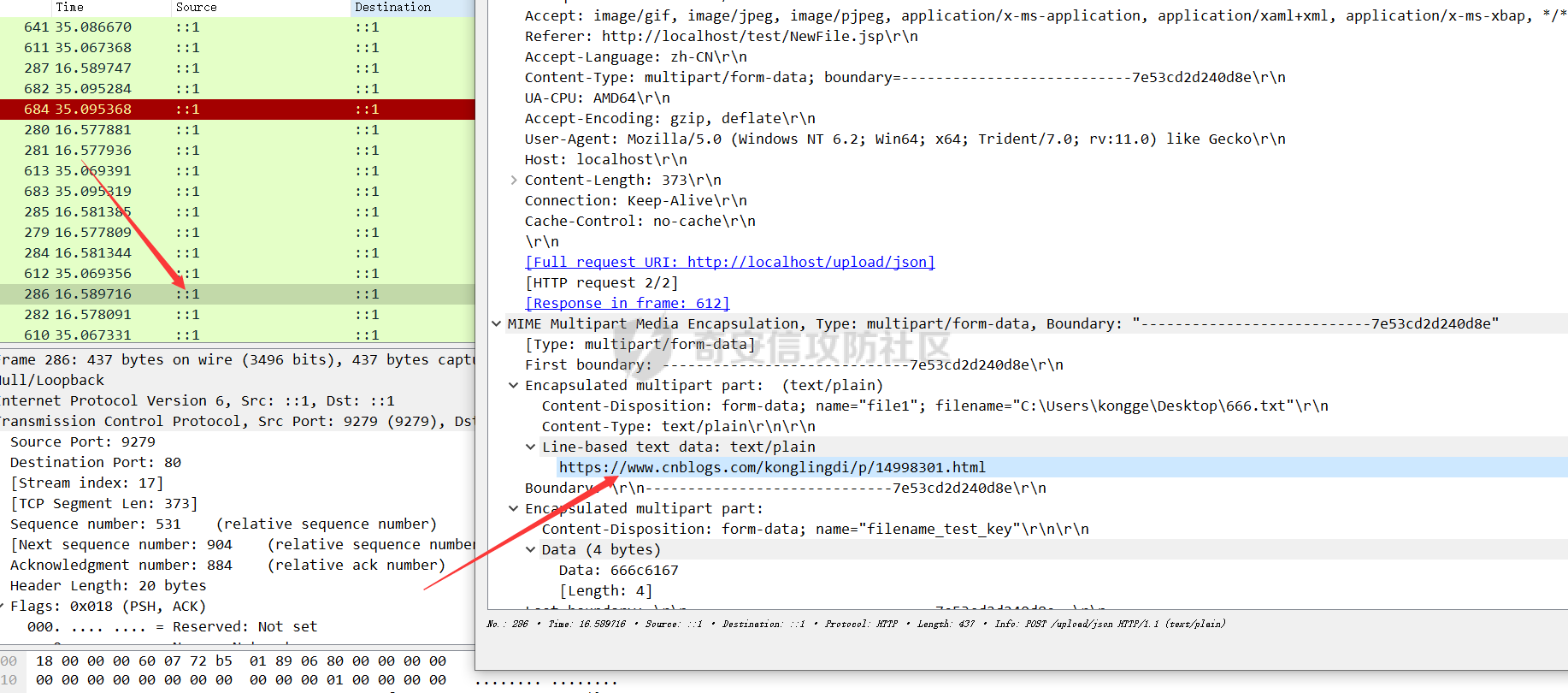Viewport: 1568px width, 693px height.
Task: Select the Sequence number: 531 field
Action: [x=223, y=524]
